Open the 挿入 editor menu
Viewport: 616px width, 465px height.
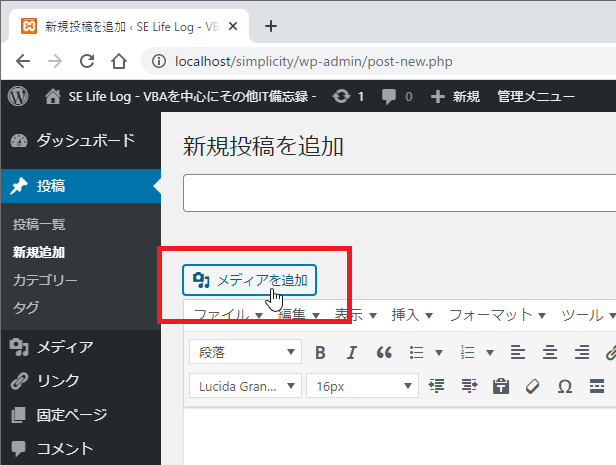pyautogui.click(x=410, y=314)
